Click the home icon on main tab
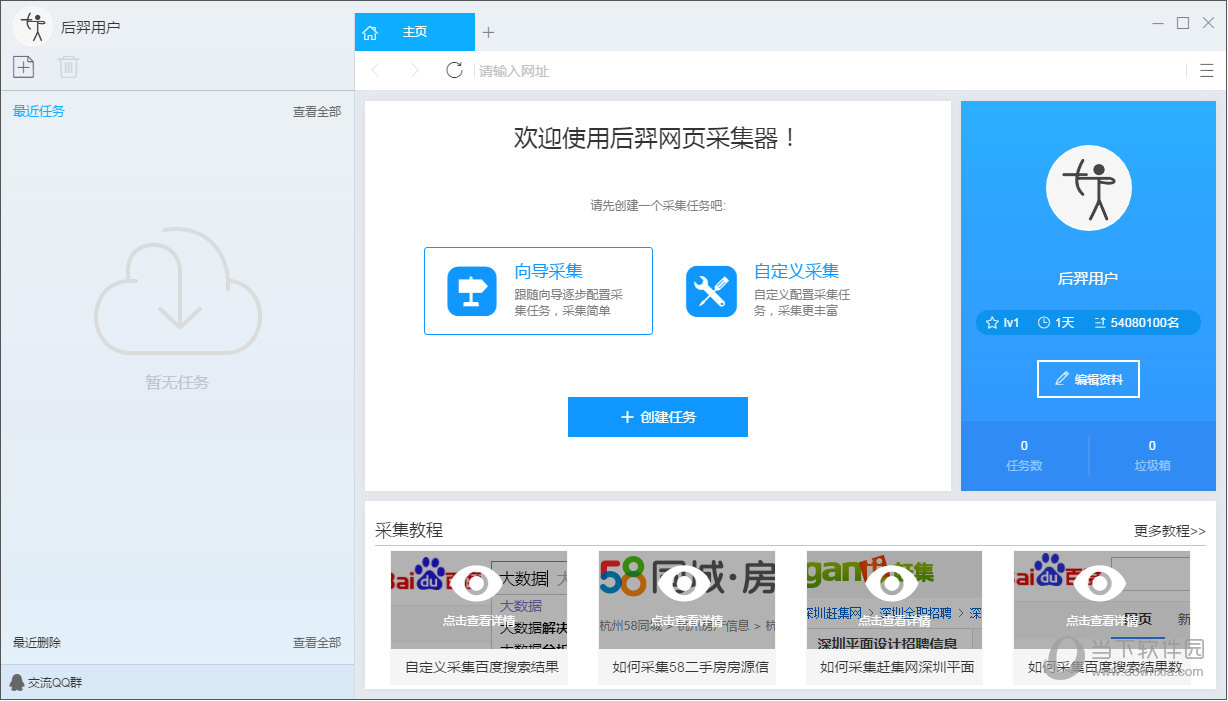 [x=370, y=33]
